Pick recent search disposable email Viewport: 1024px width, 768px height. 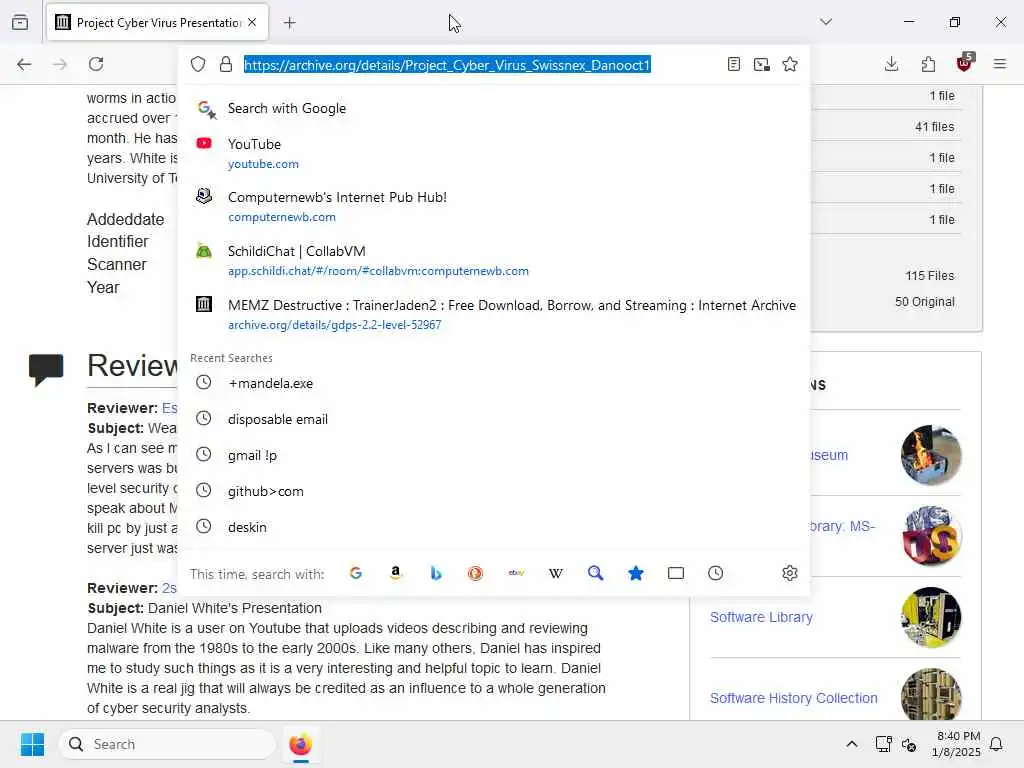coord(494,419)
